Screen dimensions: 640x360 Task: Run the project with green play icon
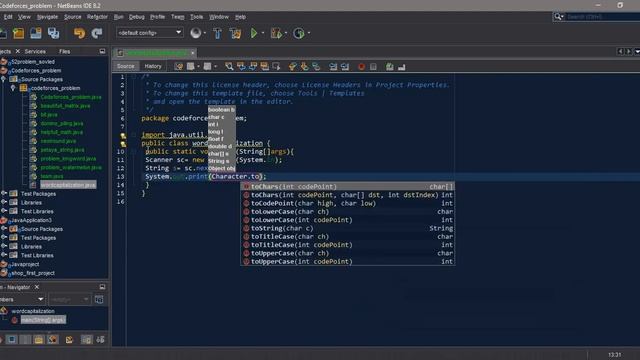pos(254,33)
